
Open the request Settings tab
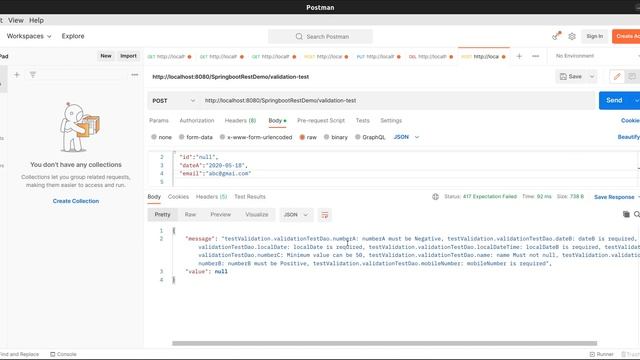coord(391,120)
